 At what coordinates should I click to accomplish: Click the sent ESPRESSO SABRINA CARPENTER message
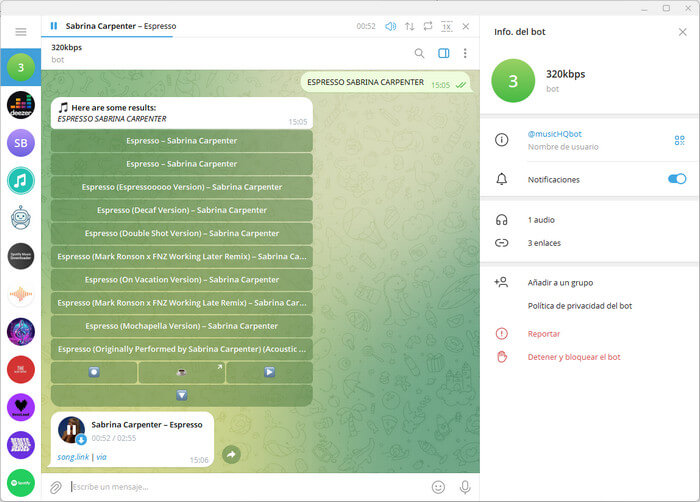pos(386,82)
